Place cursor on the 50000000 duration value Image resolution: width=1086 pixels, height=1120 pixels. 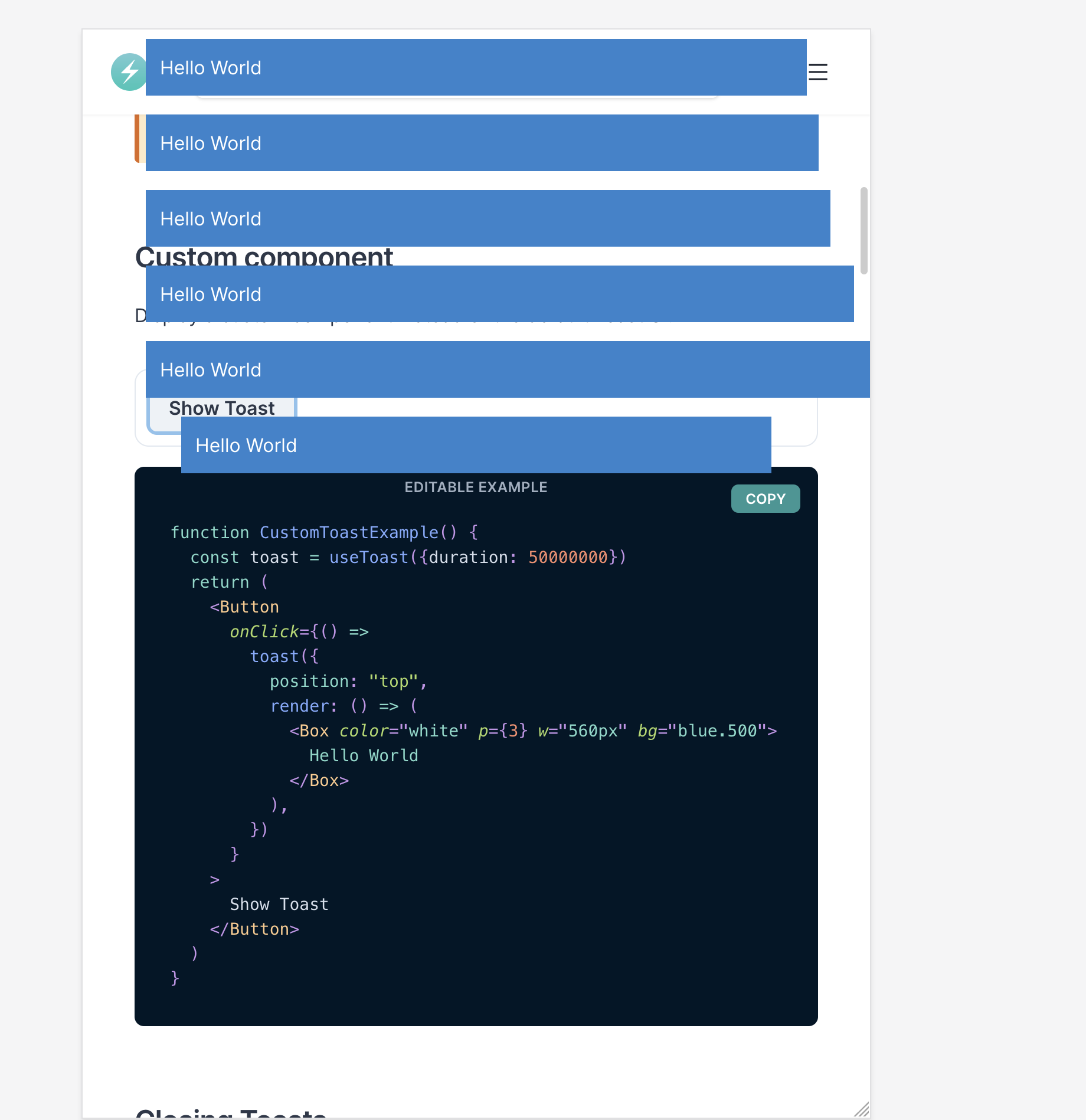pyautogui.click(x=568, y=557)
